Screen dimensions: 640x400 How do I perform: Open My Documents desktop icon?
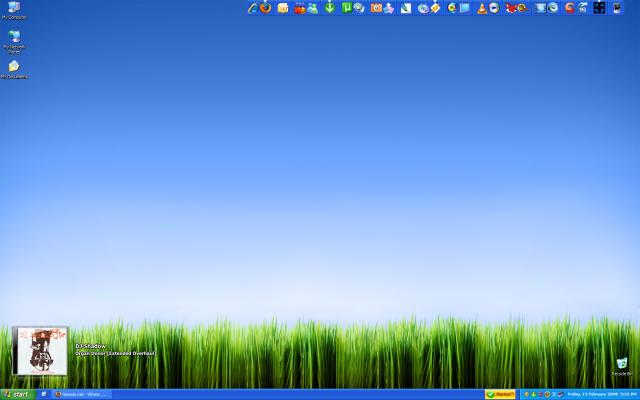coord(14,69)
